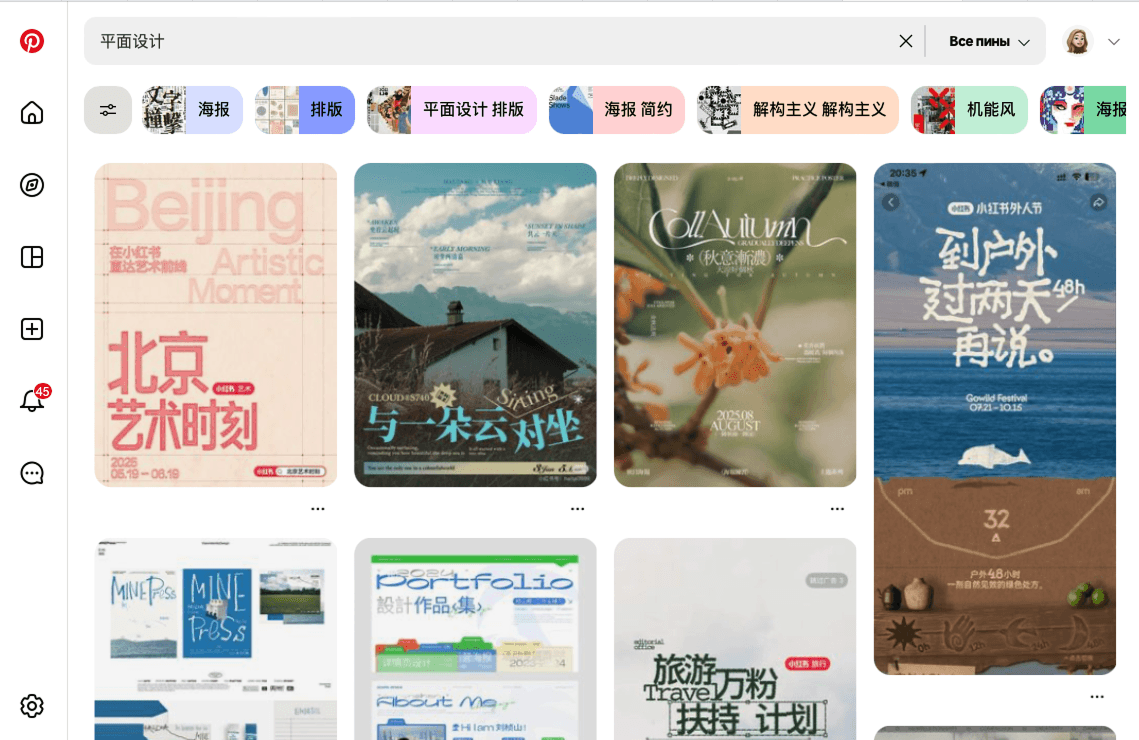Open notifications bell with 45 badge

click(32, 401)
